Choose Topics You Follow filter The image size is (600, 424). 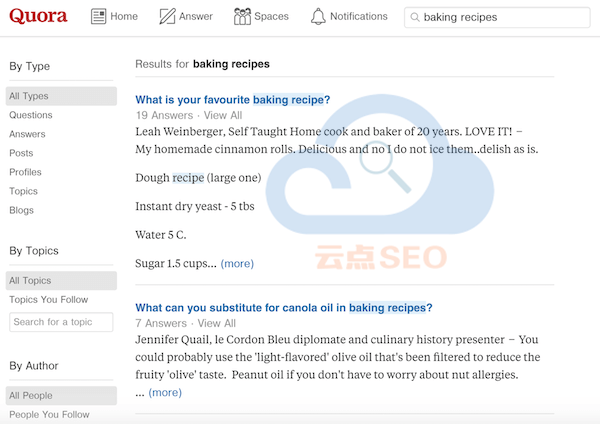(49, 300)
